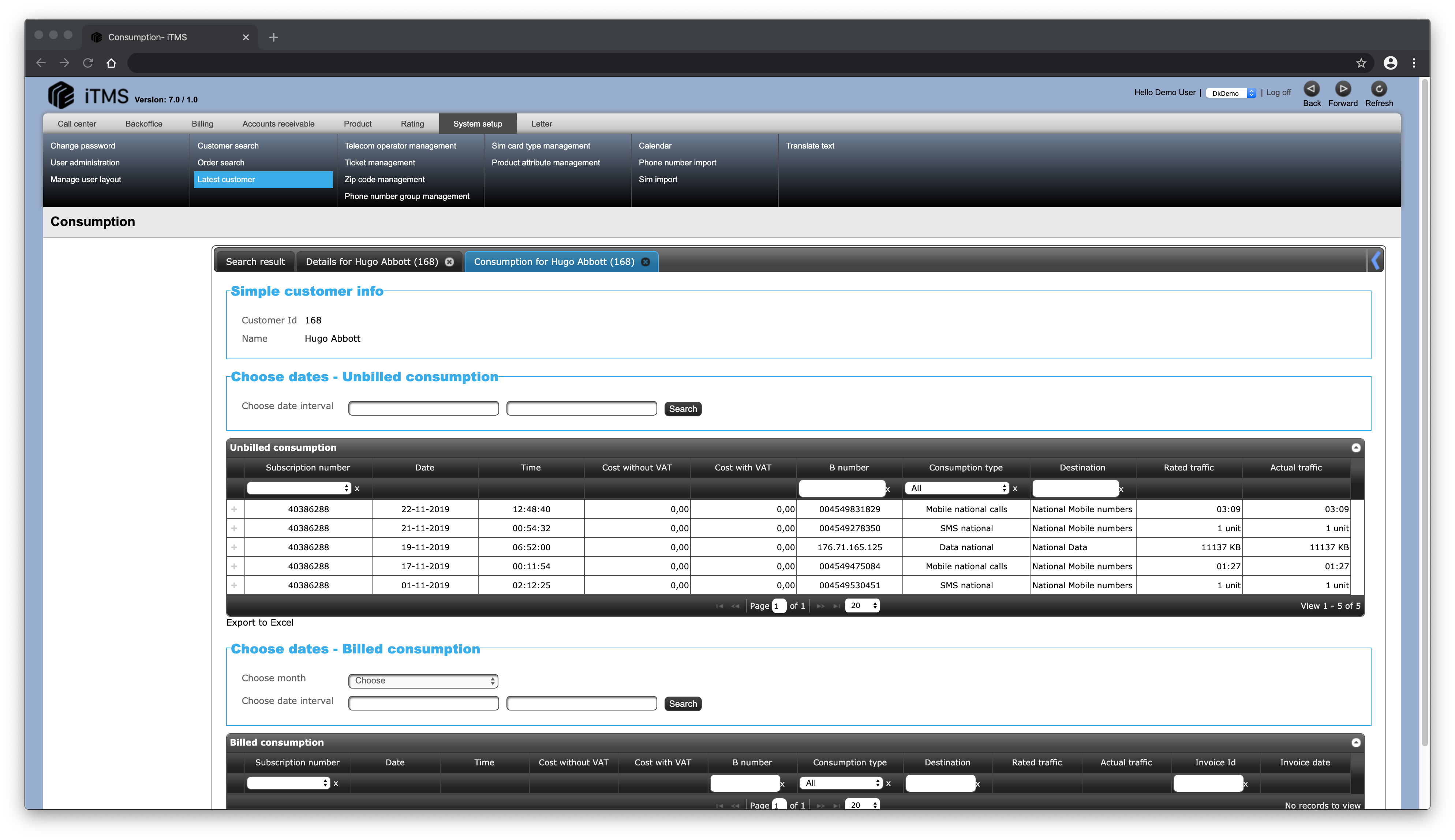Collapse the Unbilled consumption grid
Screen dimensions: 1455x840
coord(1356,448)
